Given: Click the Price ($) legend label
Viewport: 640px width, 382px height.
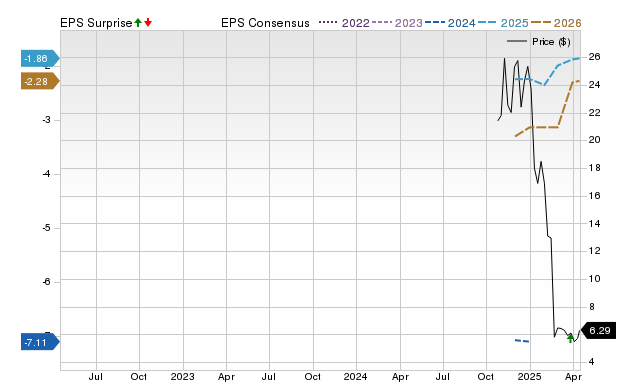Looking at the screenshot, I should (x=551, y=42).
